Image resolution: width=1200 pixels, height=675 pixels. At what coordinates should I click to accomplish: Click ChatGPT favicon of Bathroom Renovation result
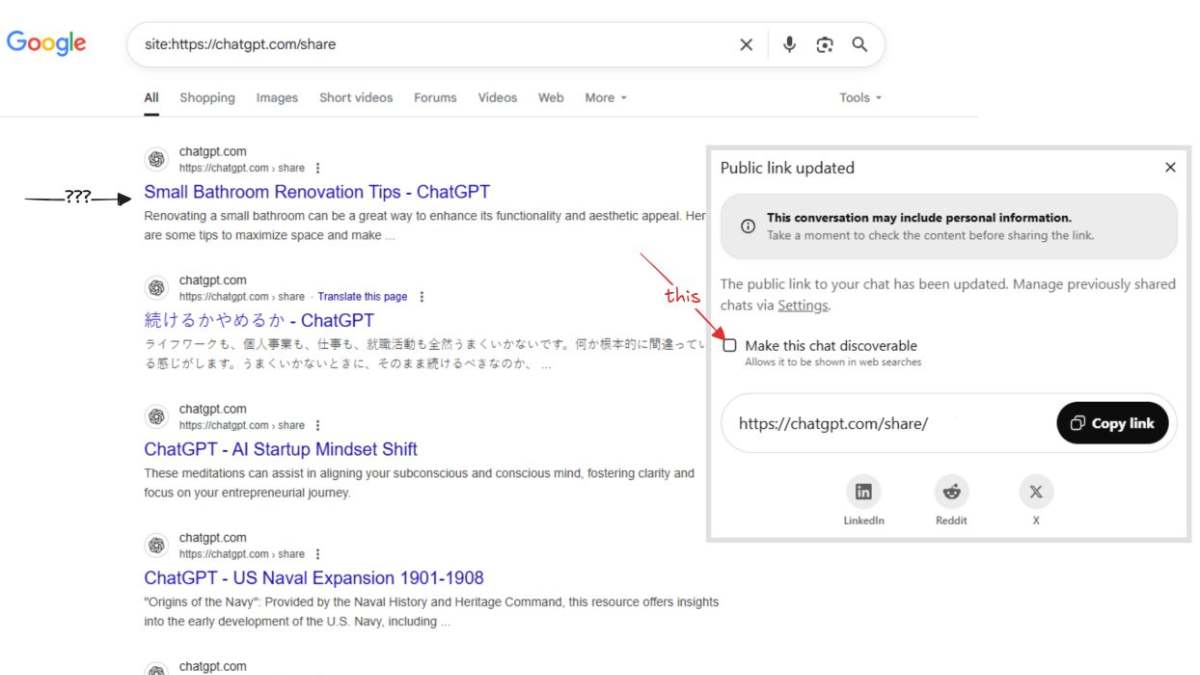tap(156, 159)
